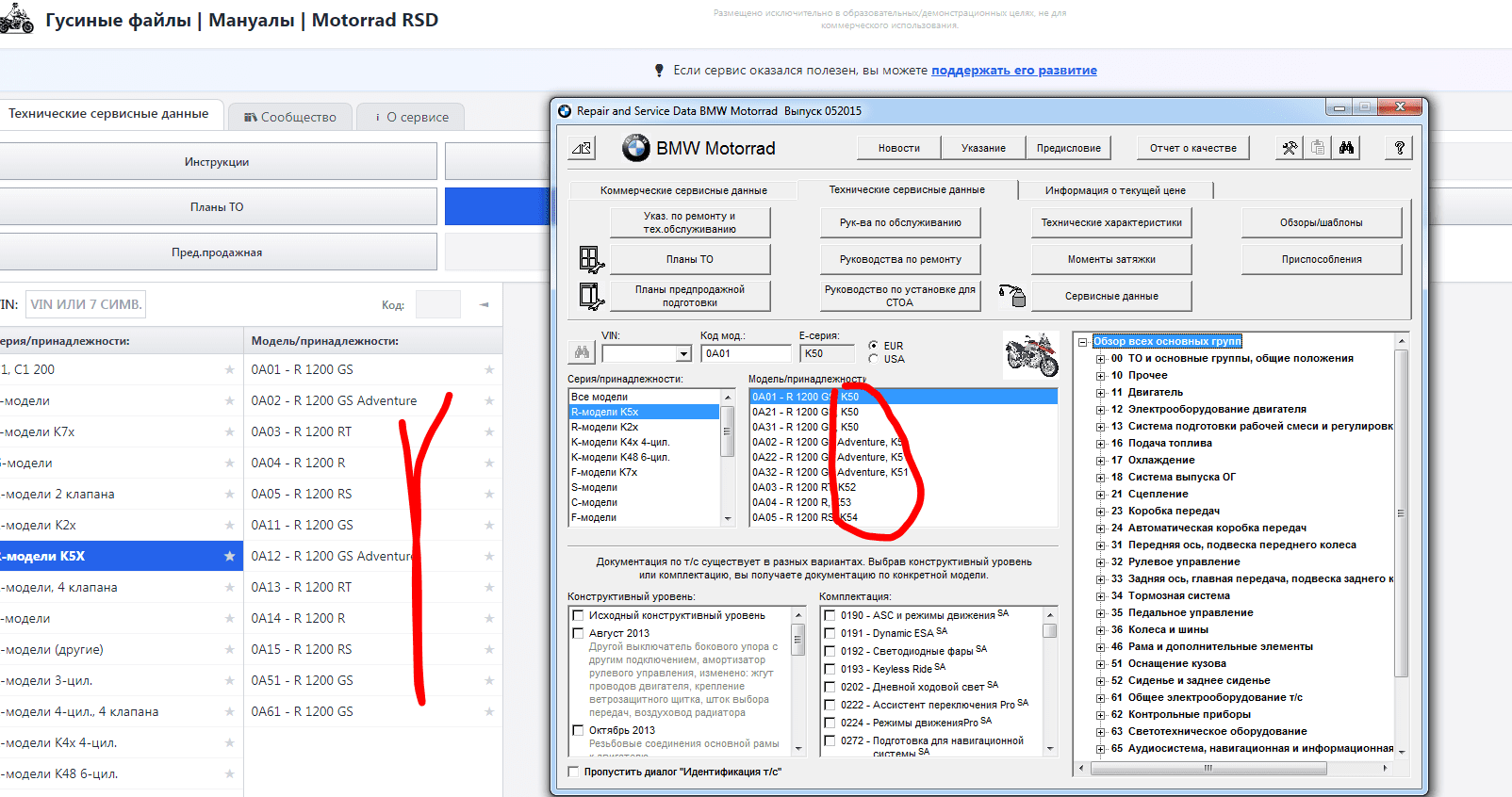Click the lightbulb icon before the support message

[659, 71]
